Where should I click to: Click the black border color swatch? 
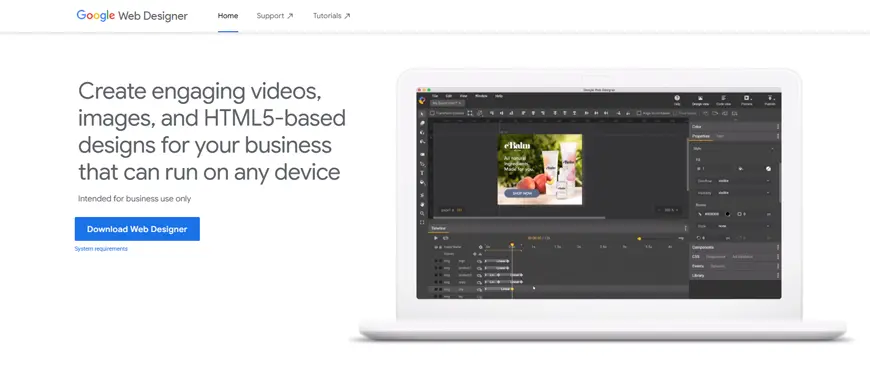pos(727,214)
